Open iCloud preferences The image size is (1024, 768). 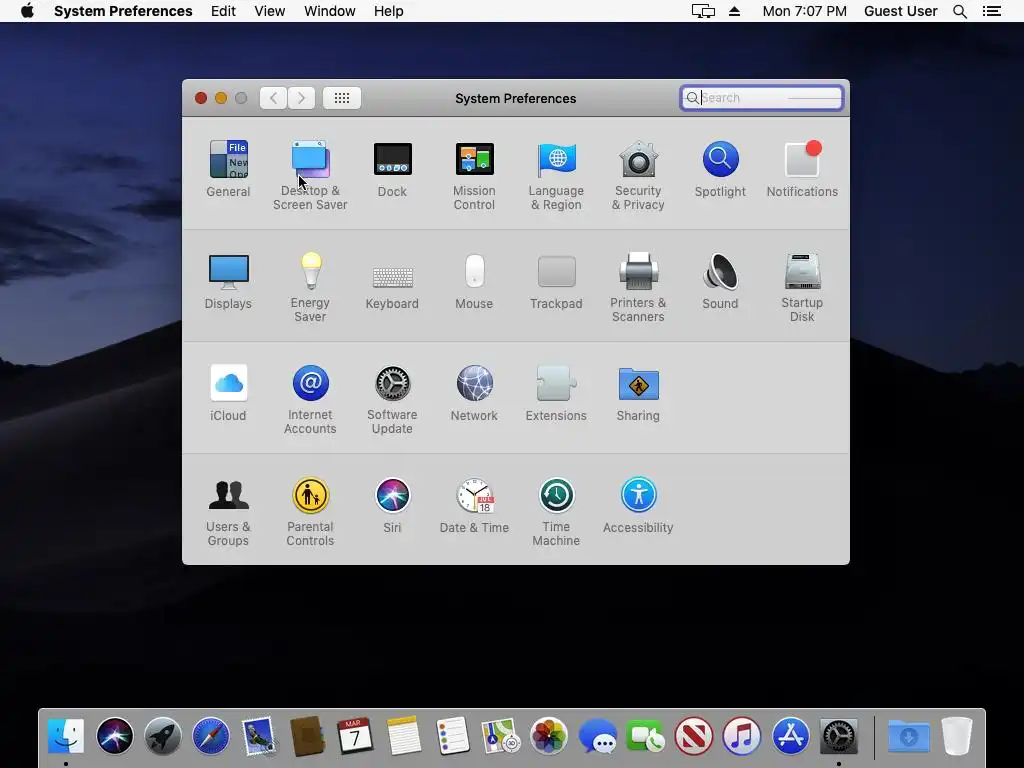click(228, 393)
